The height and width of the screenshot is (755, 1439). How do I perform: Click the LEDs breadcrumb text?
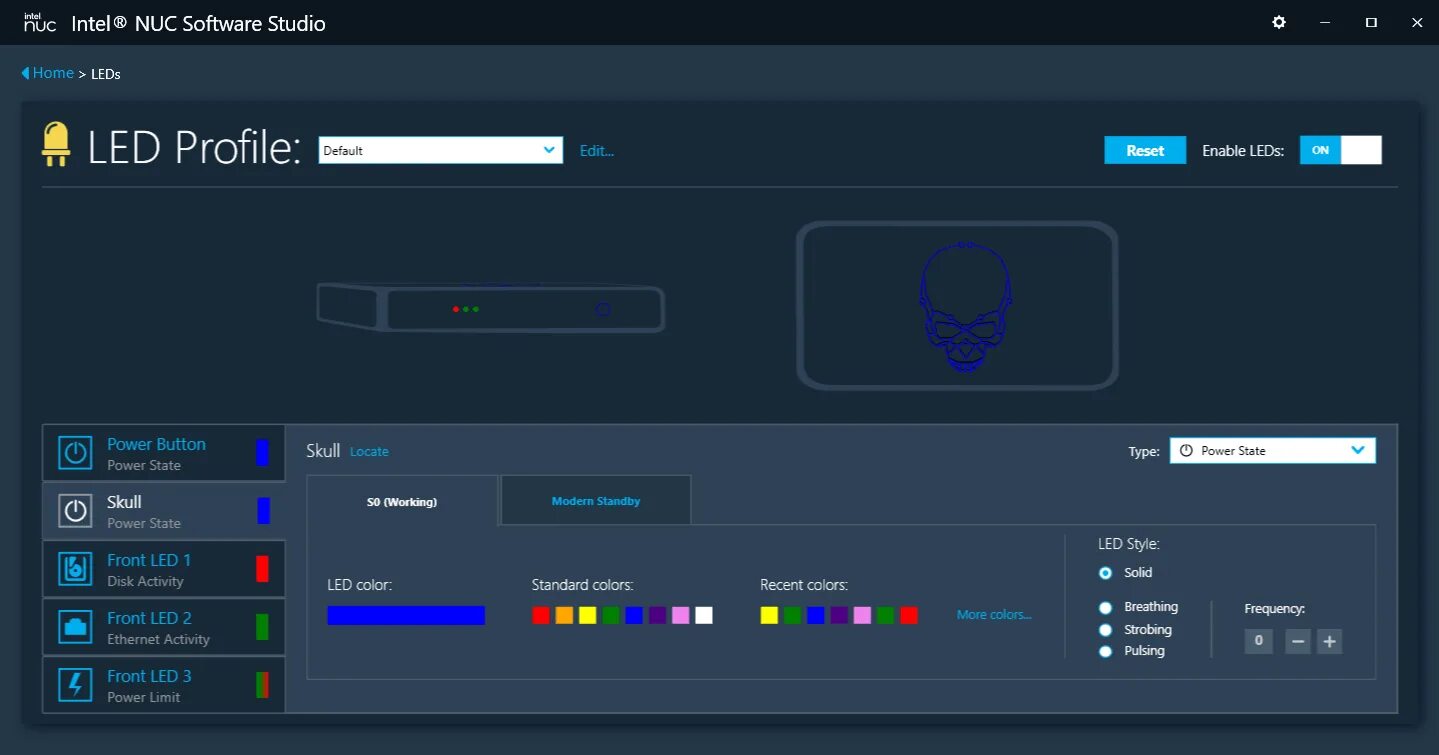point(106,74)
